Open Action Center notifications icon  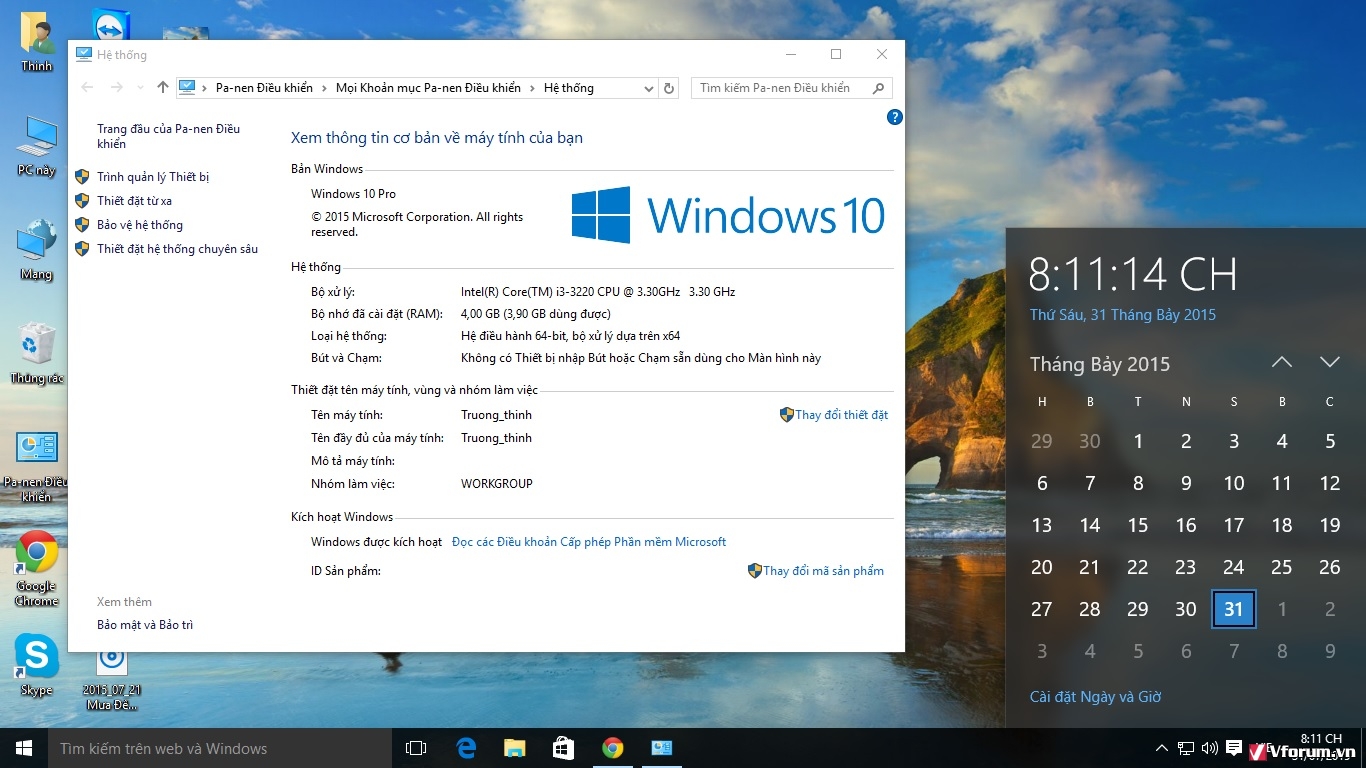pyautogui.click(x=1234, y=748)
